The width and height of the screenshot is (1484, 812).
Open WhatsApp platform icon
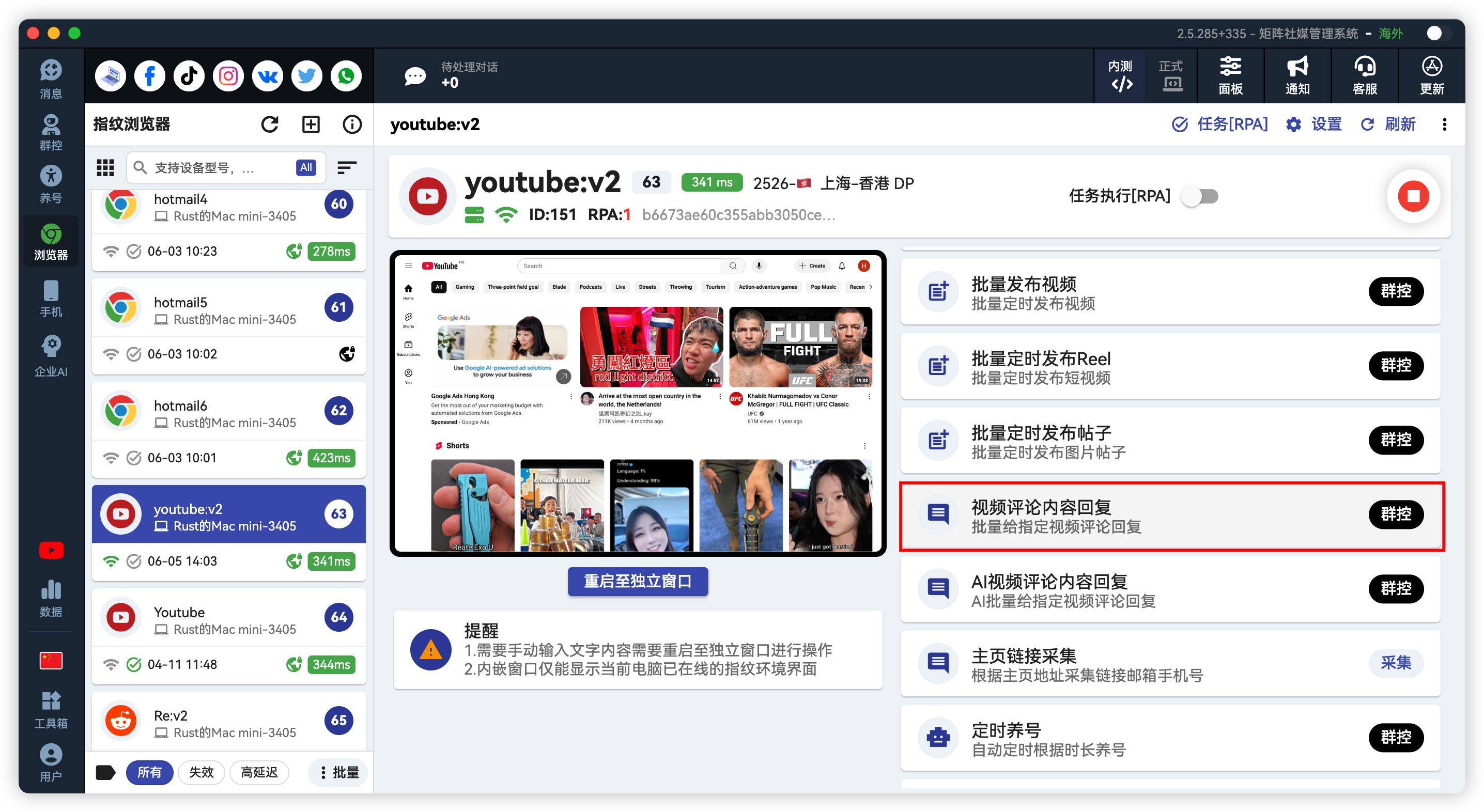346,76
